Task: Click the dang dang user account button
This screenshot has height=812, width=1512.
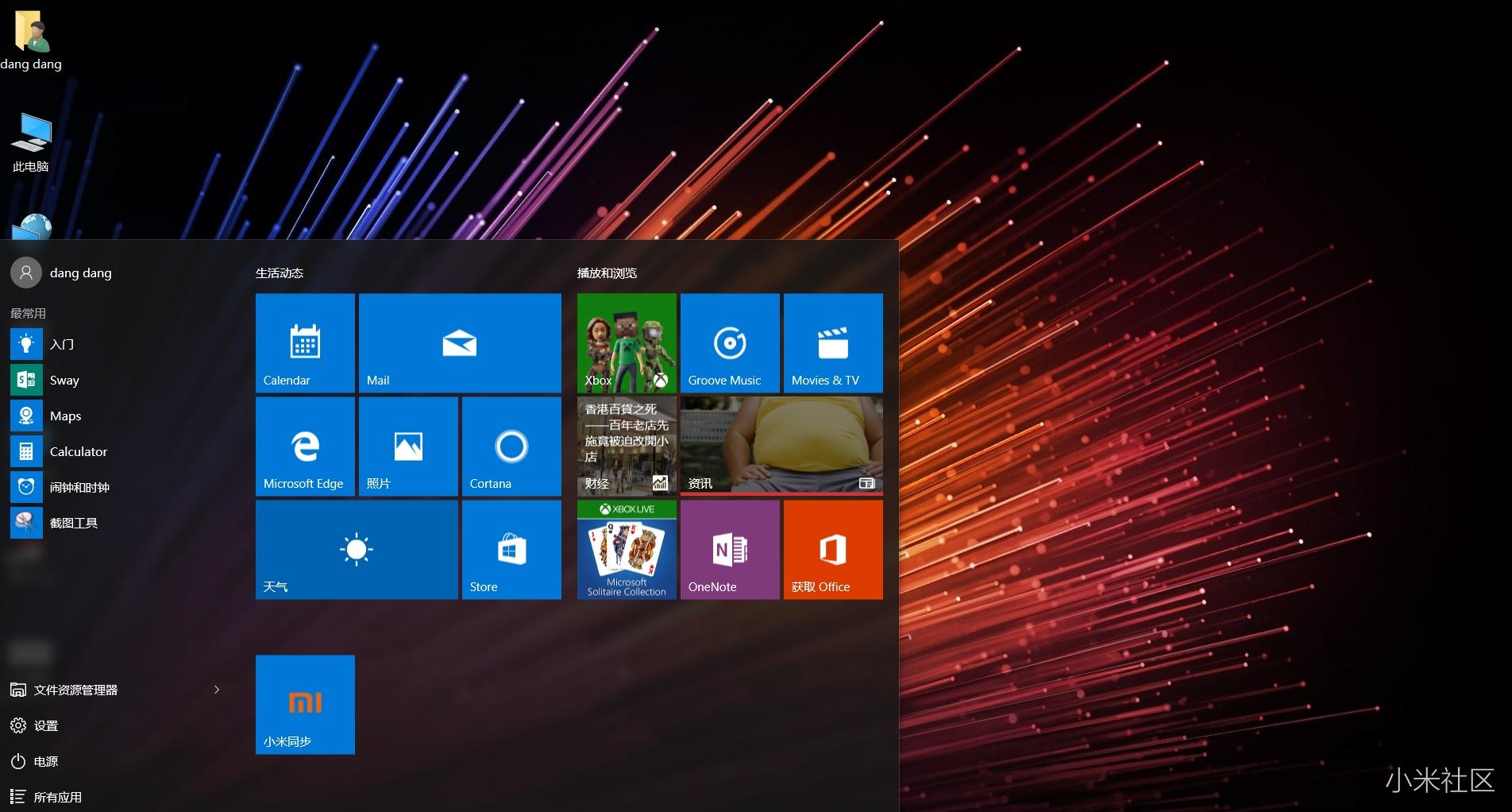Action: point(62,273)
